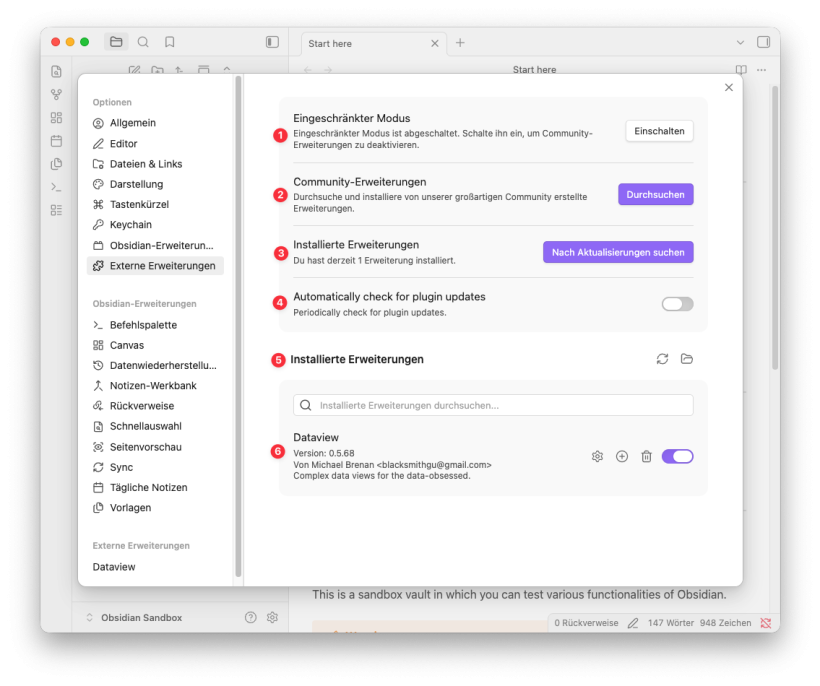The height and width of the screenshot is (686, 820).
Task: Open the graph view ribbon icon
Action: (56, 95)
